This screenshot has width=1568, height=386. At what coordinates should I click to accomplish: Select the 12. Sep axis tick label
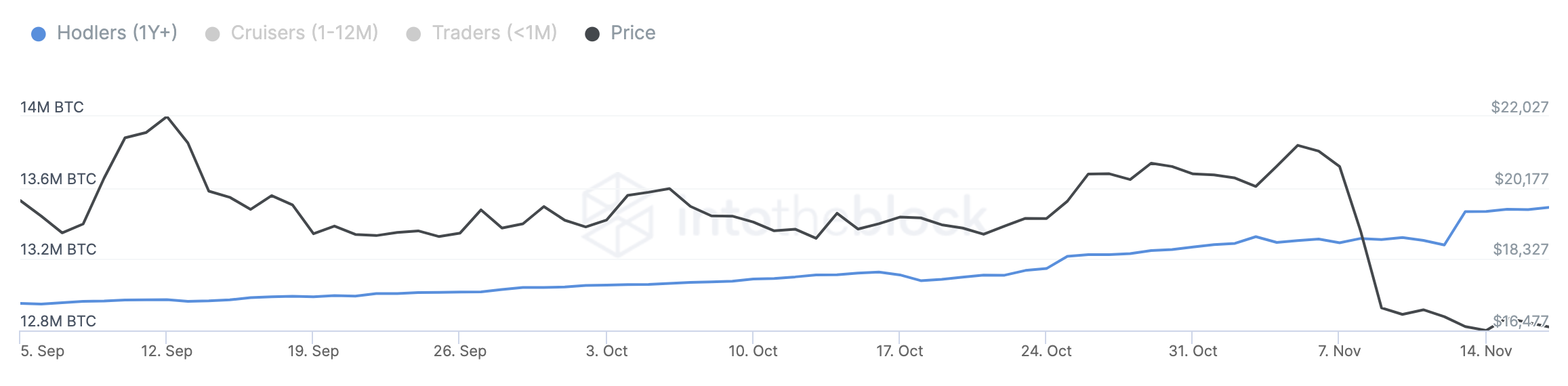167,351
